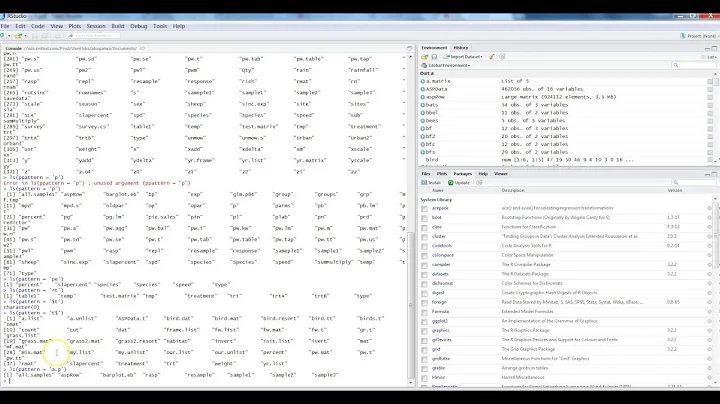Expand the bats data frame arrow

(422, 105)
